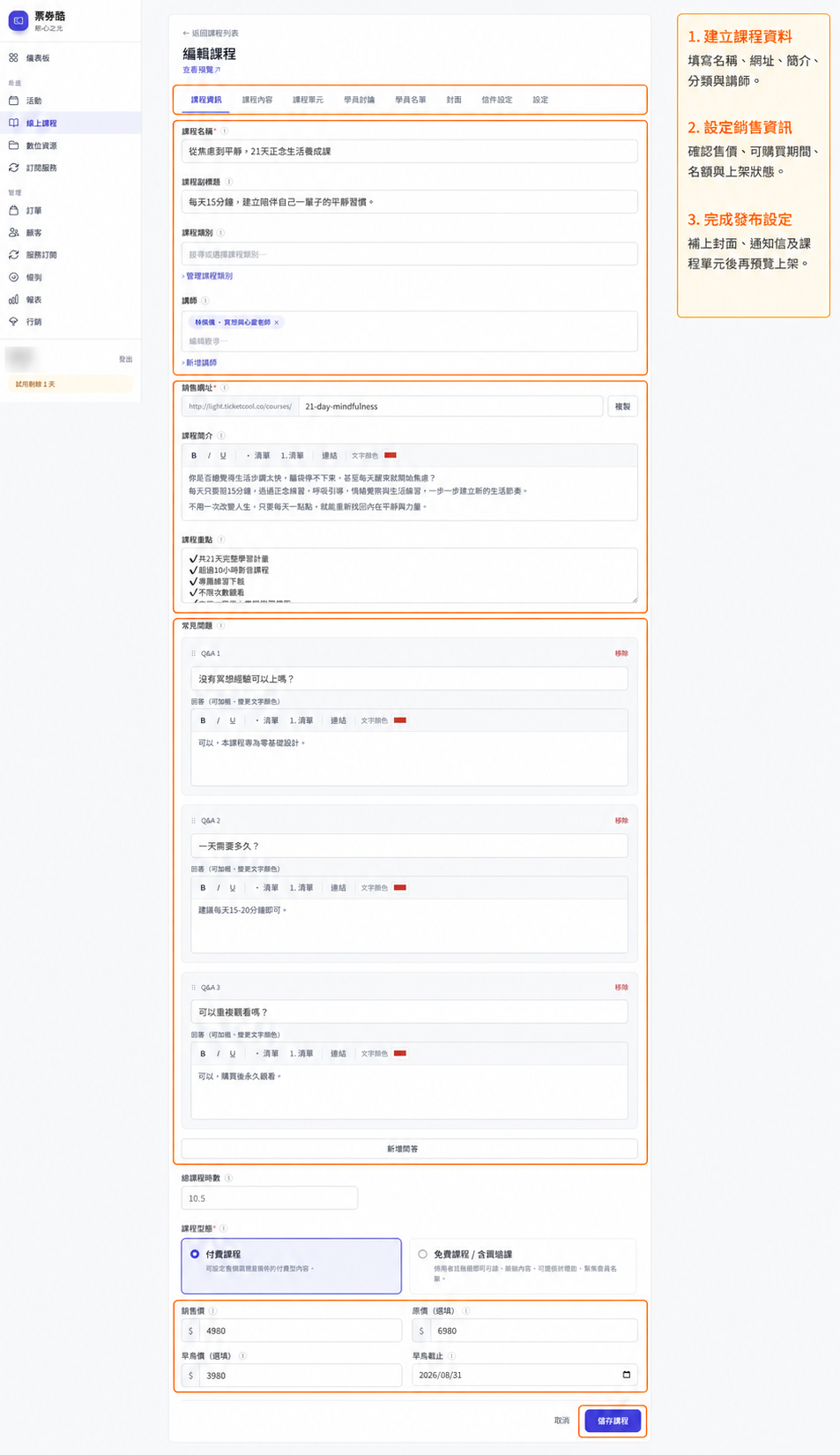840x1455 pixels.
Task: Click info icon beside 銷售網址
Action: 225,388
